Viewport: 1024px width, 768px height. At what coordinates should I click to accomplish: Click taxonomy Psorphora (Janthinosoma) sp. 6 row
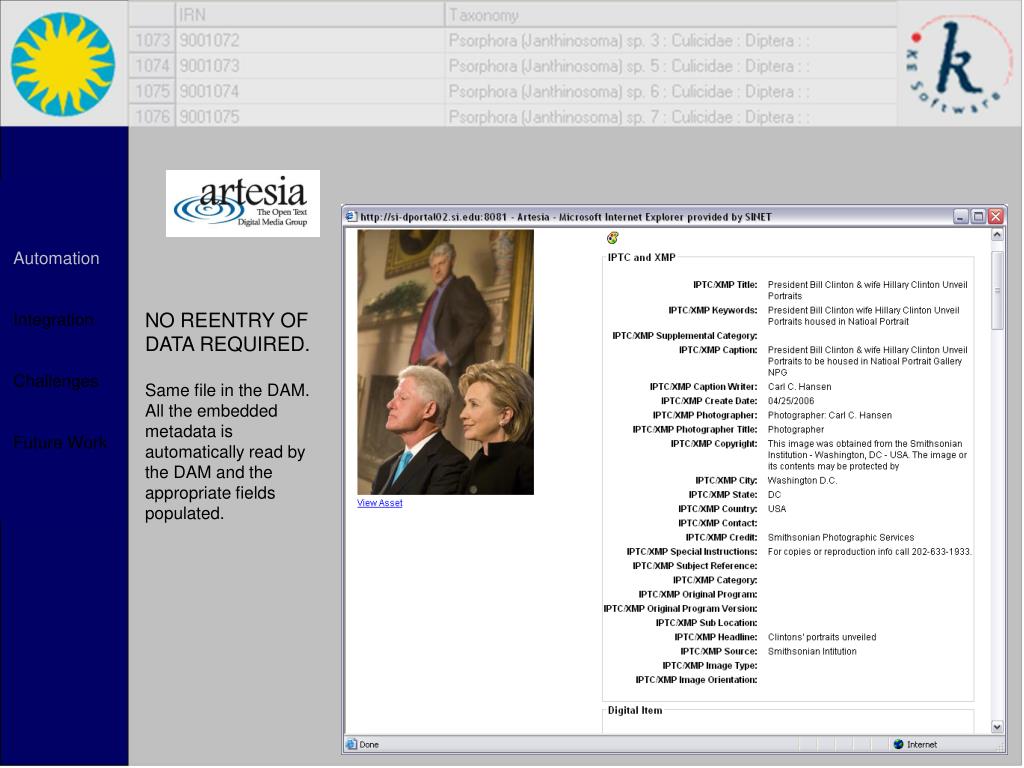[671, 91]
